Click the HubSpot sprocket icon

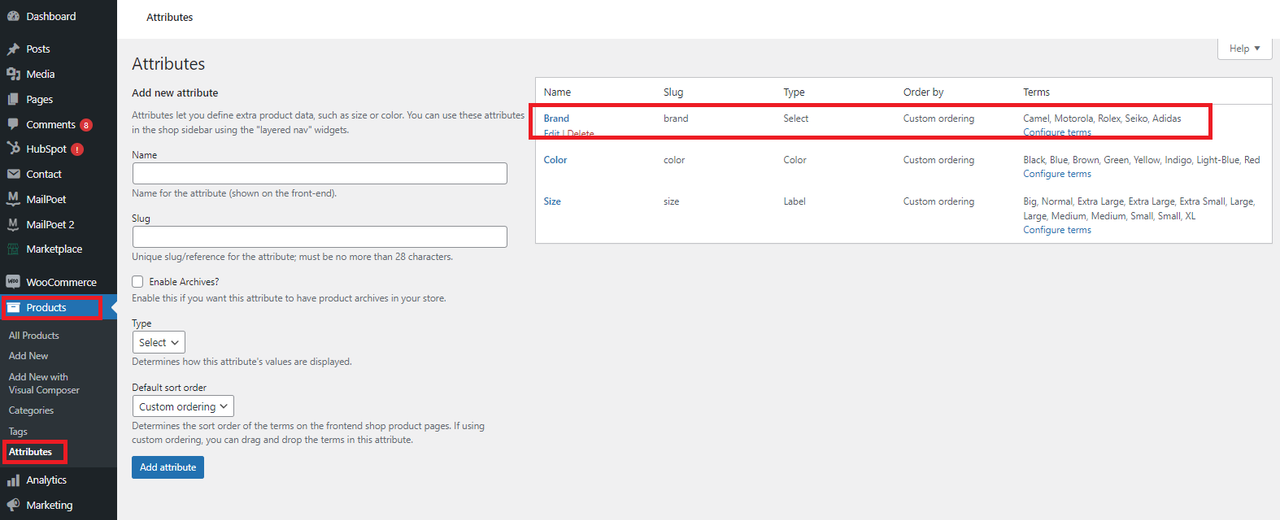click(13, 149)
